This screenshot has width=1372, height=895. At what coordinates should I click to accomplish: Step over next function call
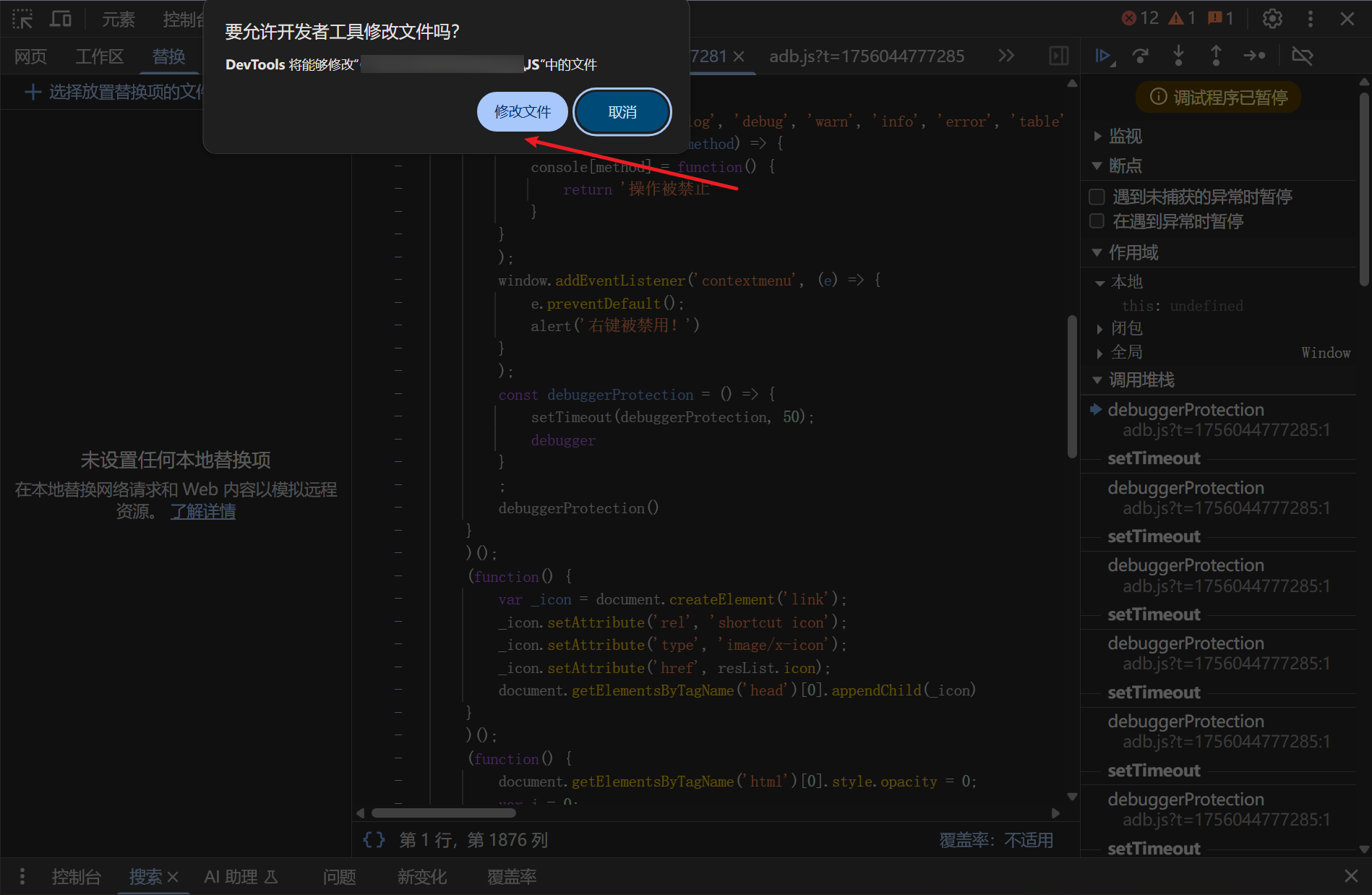pyautogui.click(x=1141, y=56)
